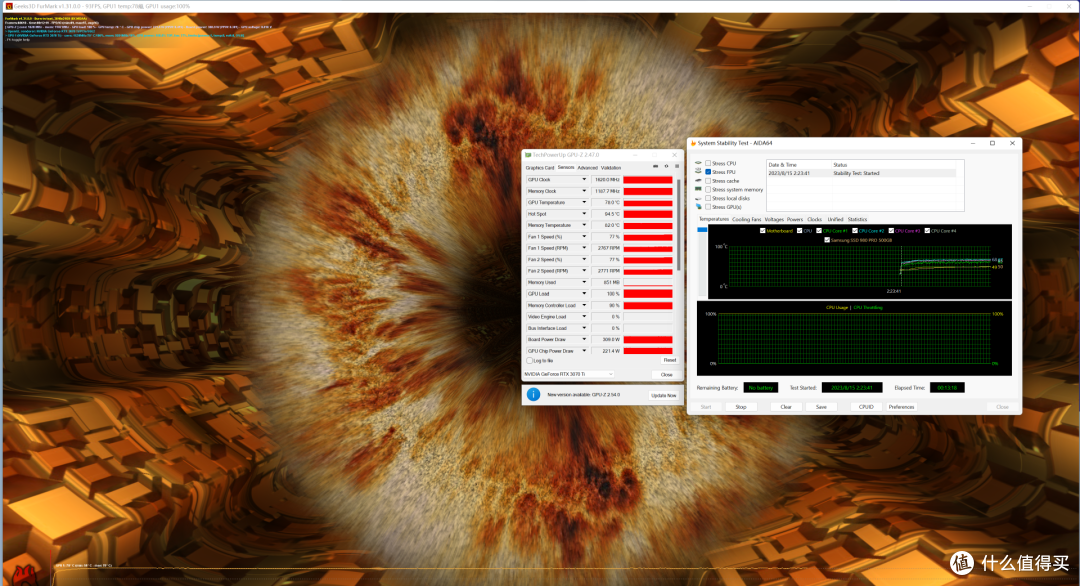The image size is (1080, 586).
Task: Enable the Stress local disks checkbox
Action: click(x=708, y=198)
